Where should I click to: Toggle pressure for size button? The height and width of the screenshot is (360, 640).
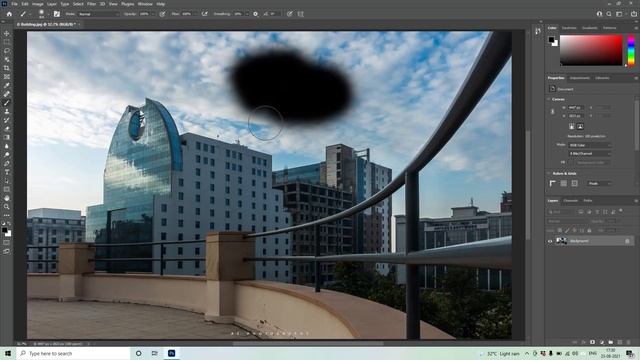290,14
